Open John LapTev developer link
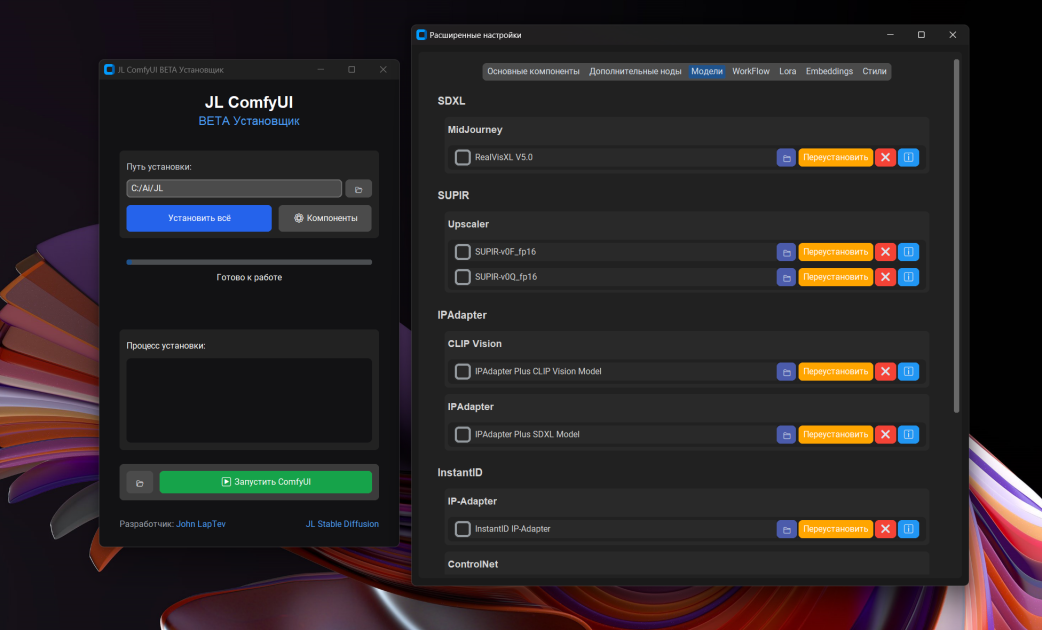This screenshot has width=1042, height=630. pos(201,524)
